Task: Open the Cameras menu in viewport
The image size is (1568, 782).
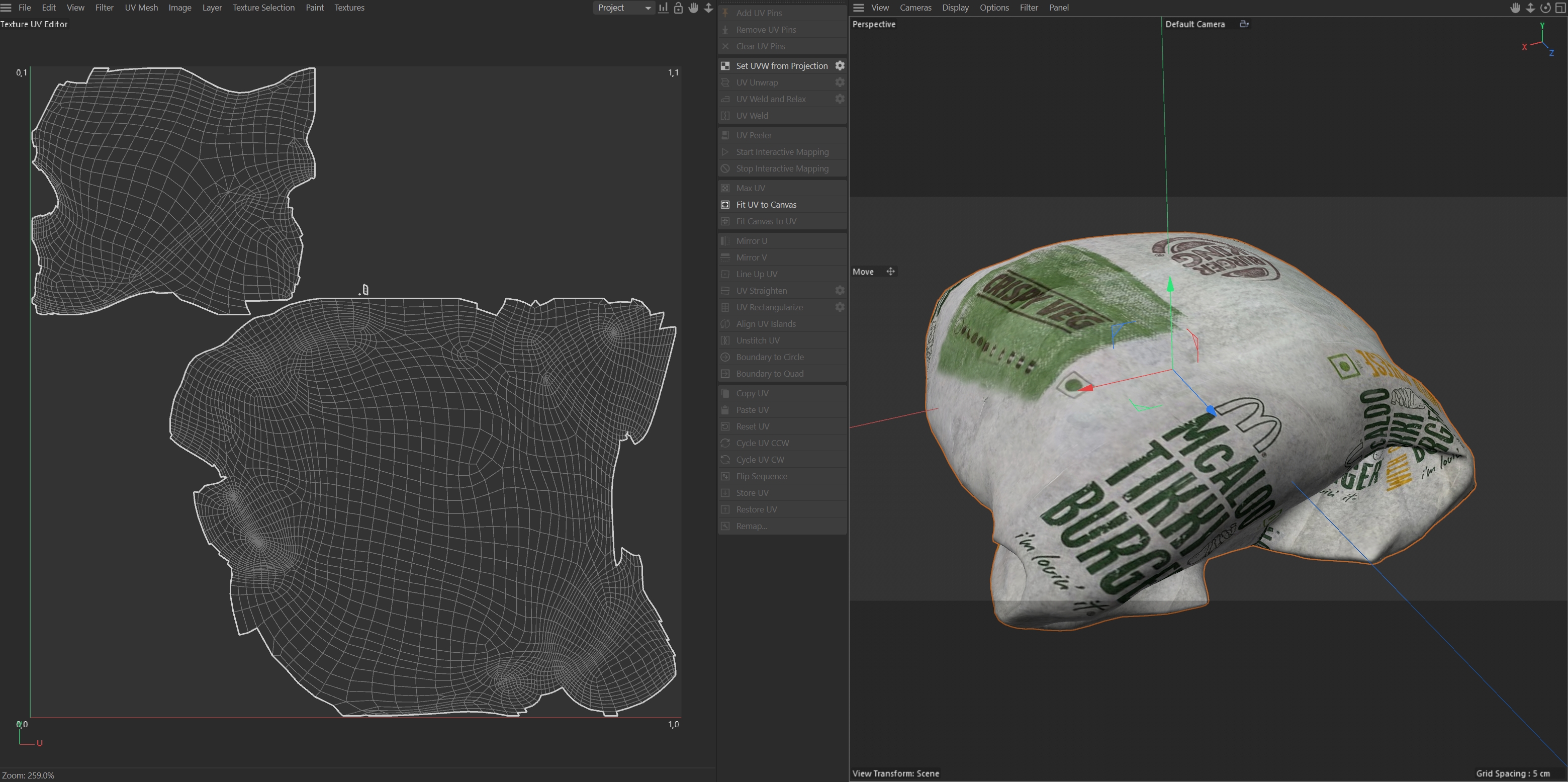Action: point(915,8)
